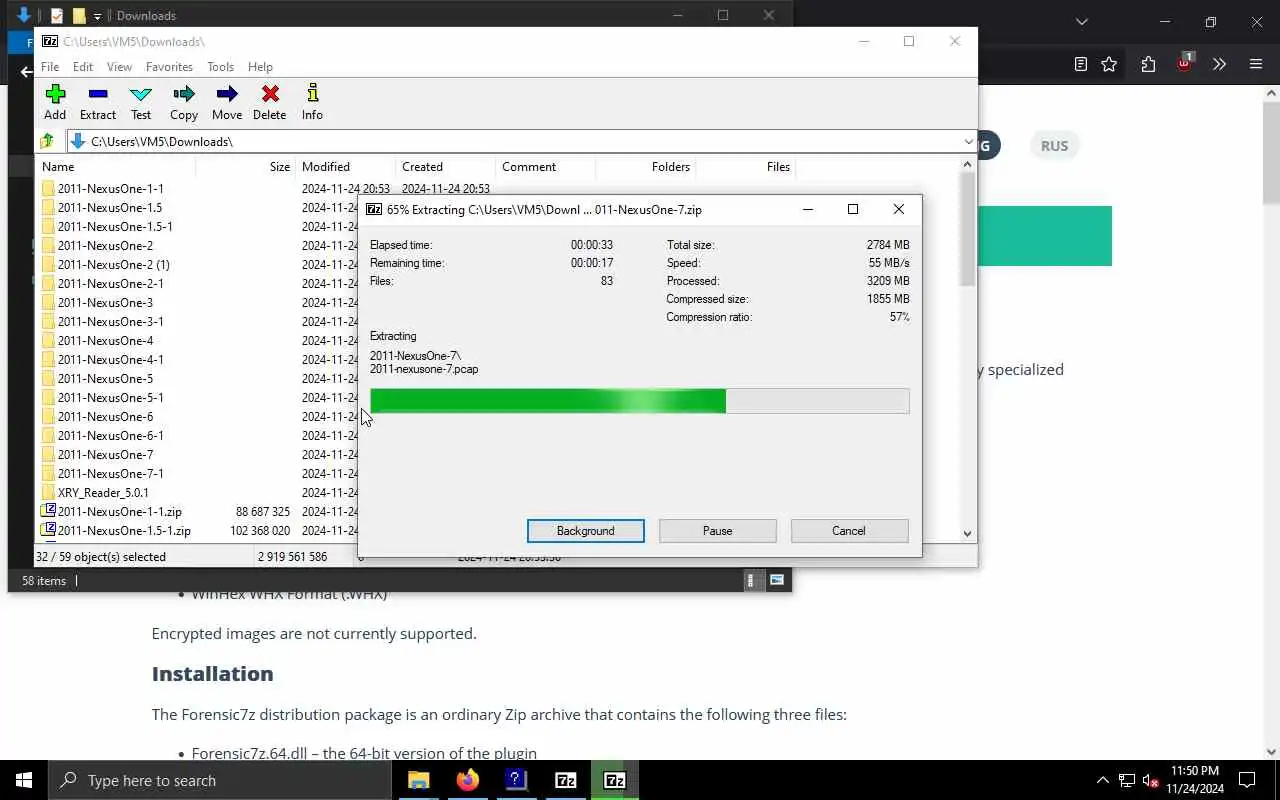Click the 7-Zip window title bar icon
The height and width of the screenshot is (800, 1280).
pyautogui.click(x=50, y=41)
